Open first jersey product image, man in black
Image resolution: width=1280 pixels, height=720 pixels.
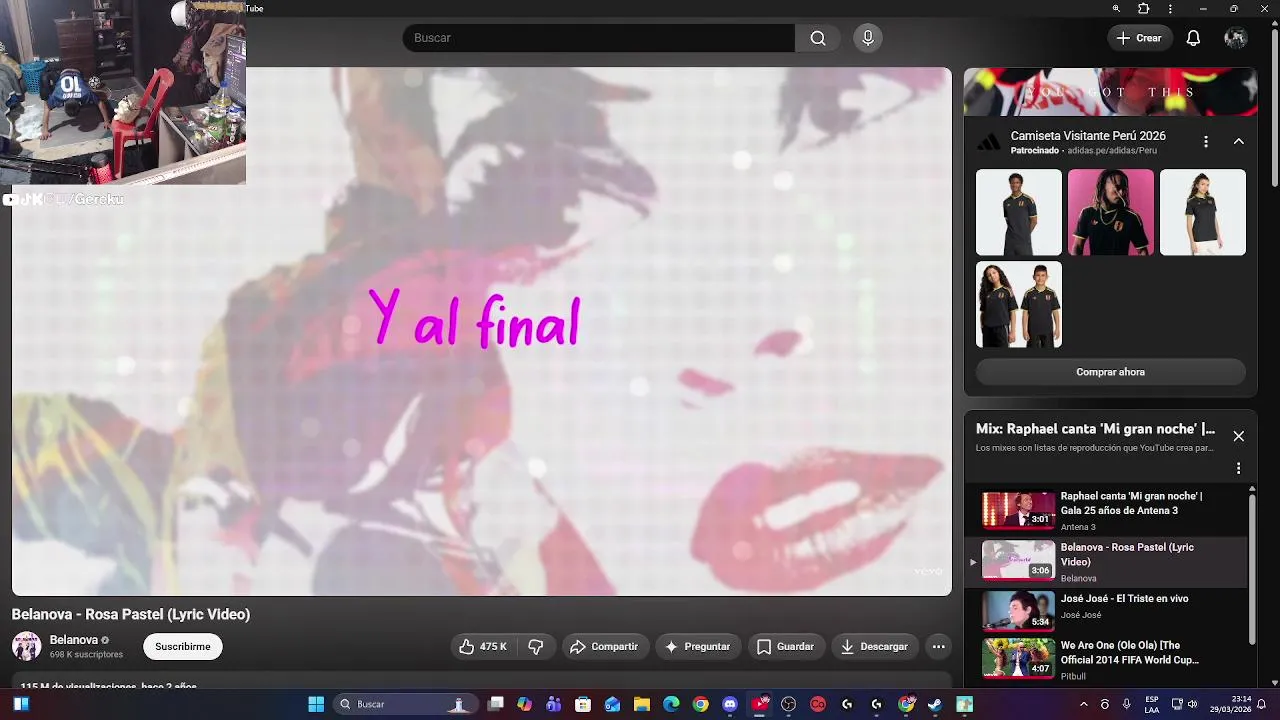click(1019, 212)
